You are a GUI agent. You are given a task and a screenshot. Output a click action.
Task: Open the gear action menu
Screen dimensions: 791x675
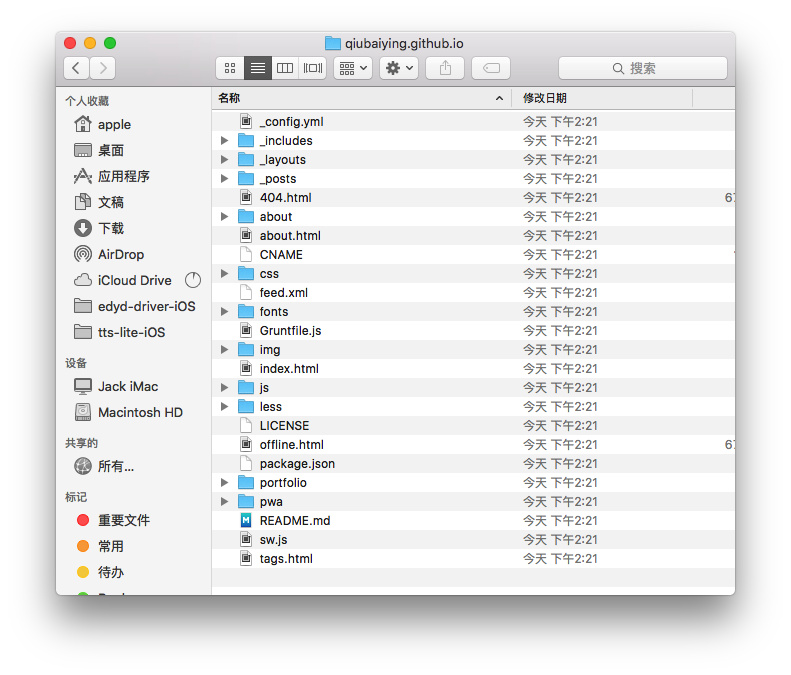[399, 68]
